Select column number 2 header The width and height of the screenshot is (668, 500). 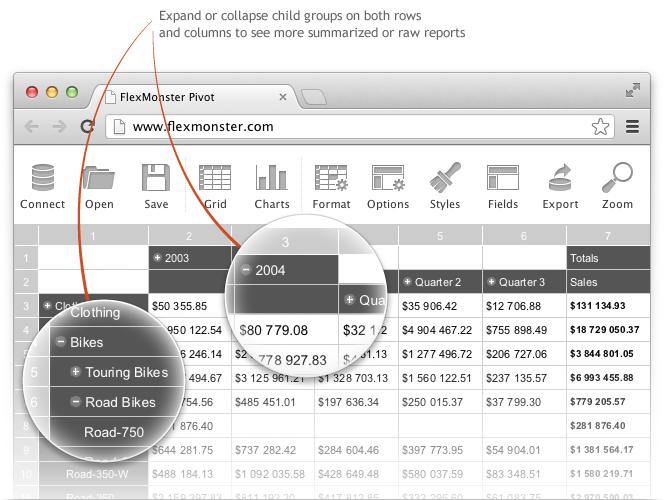pos(189,236)
